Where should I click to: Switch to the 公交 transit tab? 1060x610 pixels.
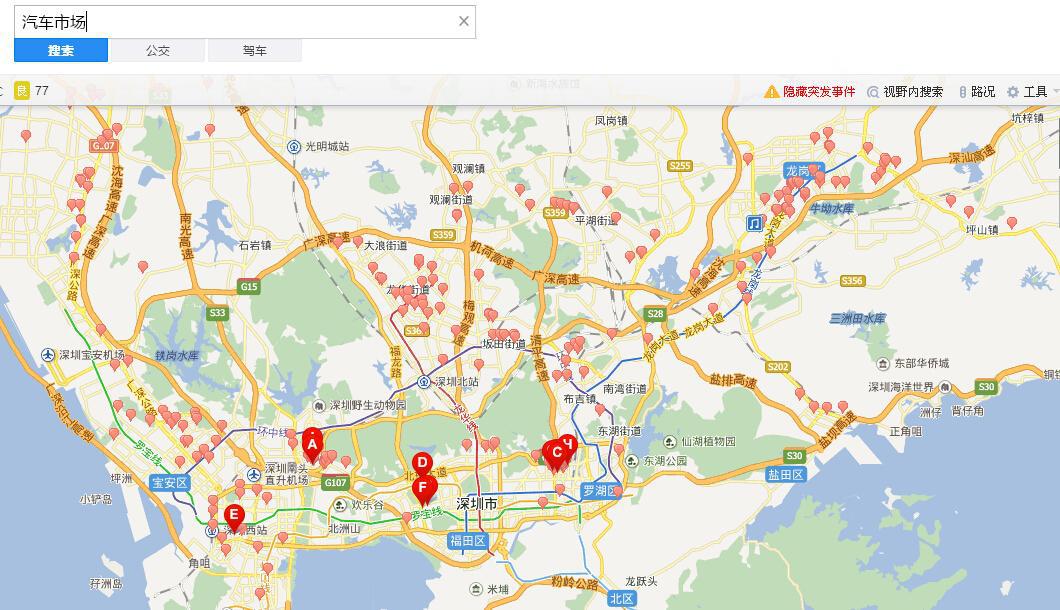point(157,50)
